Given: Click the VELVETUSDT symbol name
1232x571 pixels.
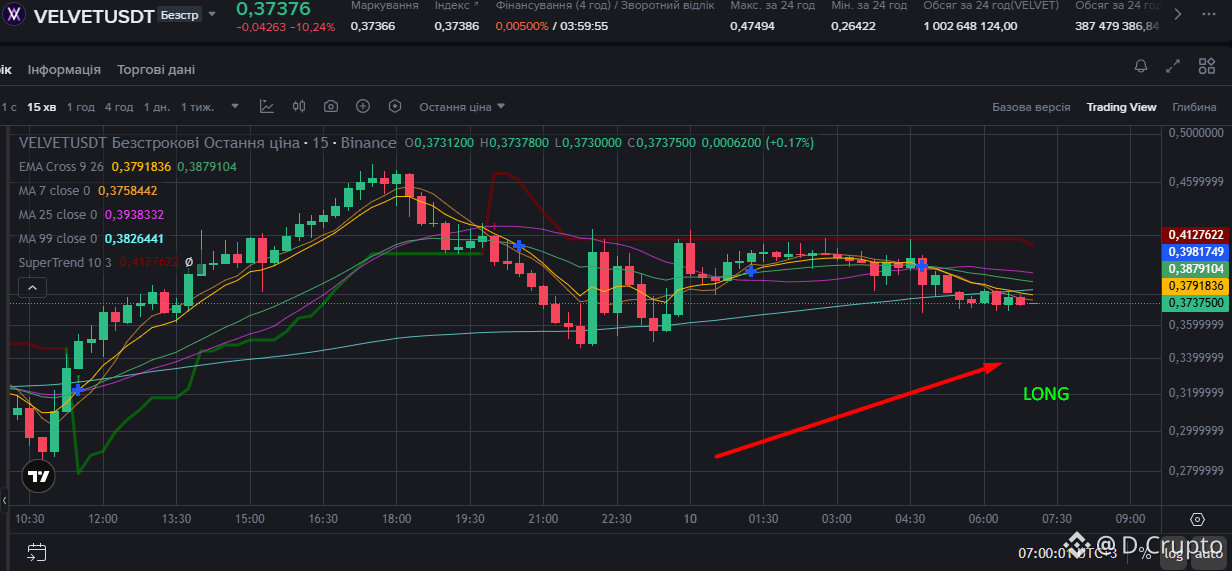Looking at the screenshot, I should [94, 16].
